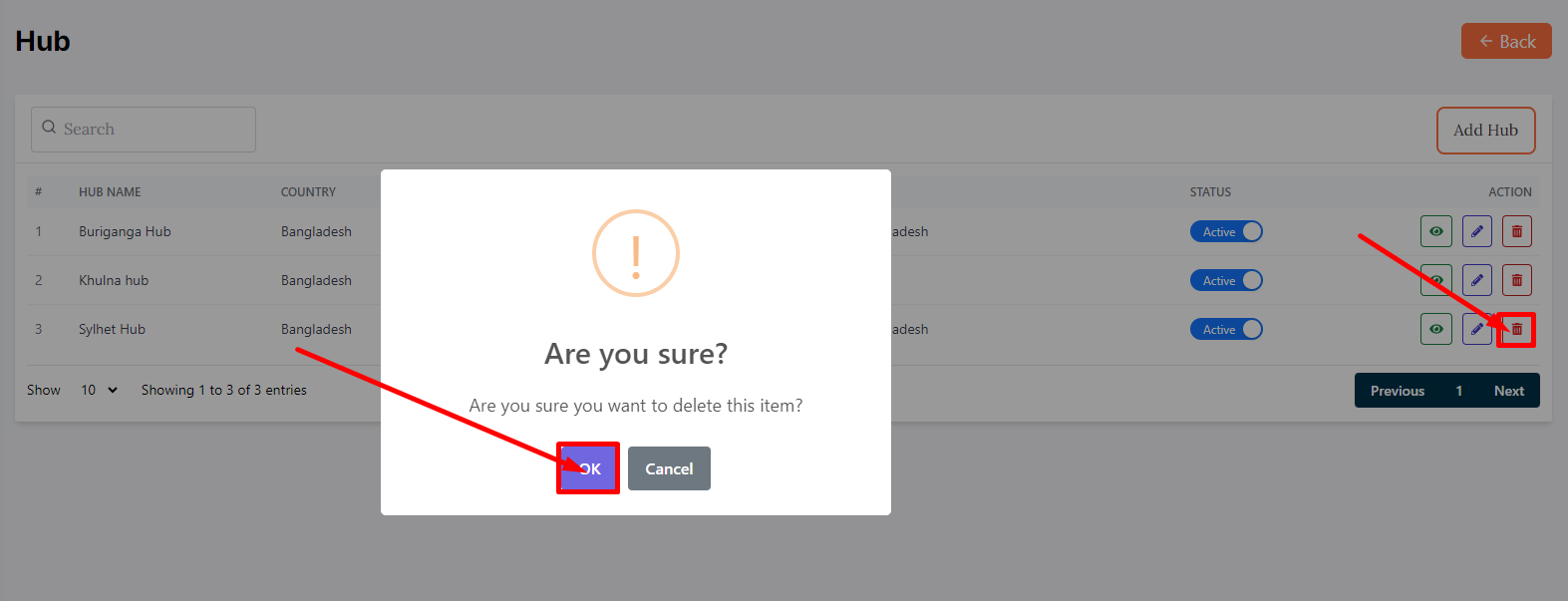The height and width of the screenshot is (601, 1568).
Task: Open the Show entries count dropdown
Action: coord(99,390)
